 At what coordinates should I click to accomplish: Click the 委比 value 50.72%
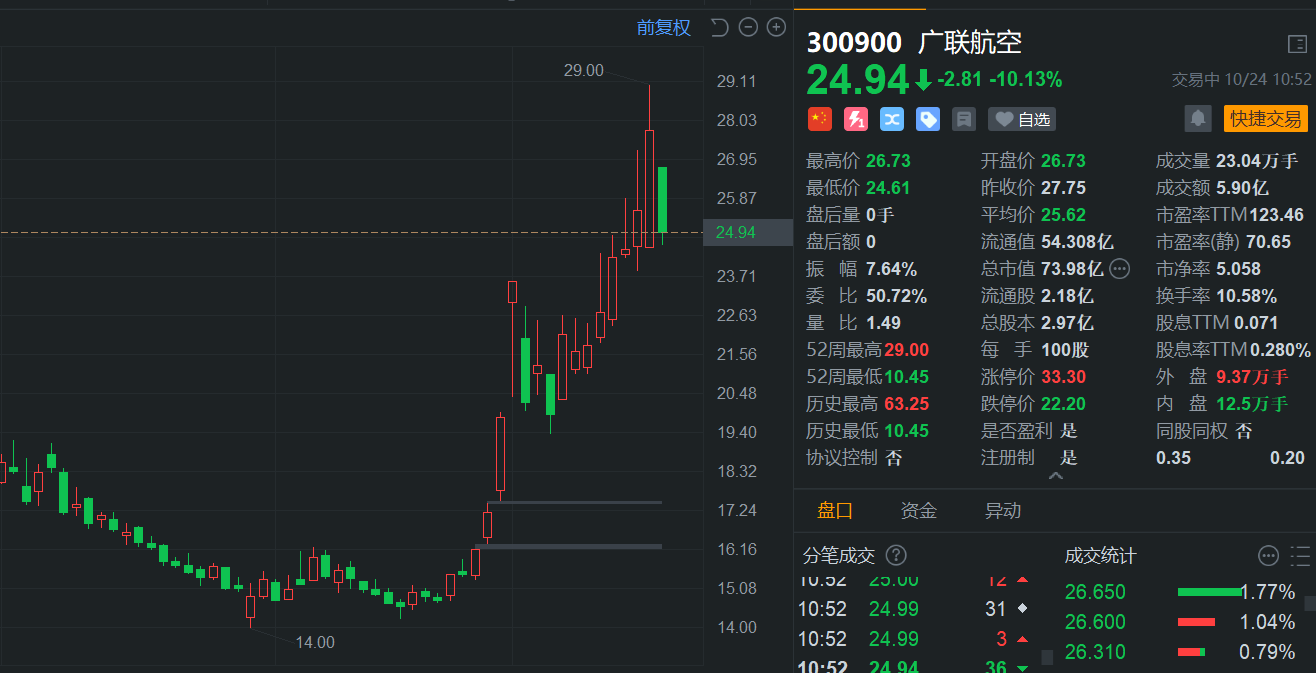click(x=897, y=296)
